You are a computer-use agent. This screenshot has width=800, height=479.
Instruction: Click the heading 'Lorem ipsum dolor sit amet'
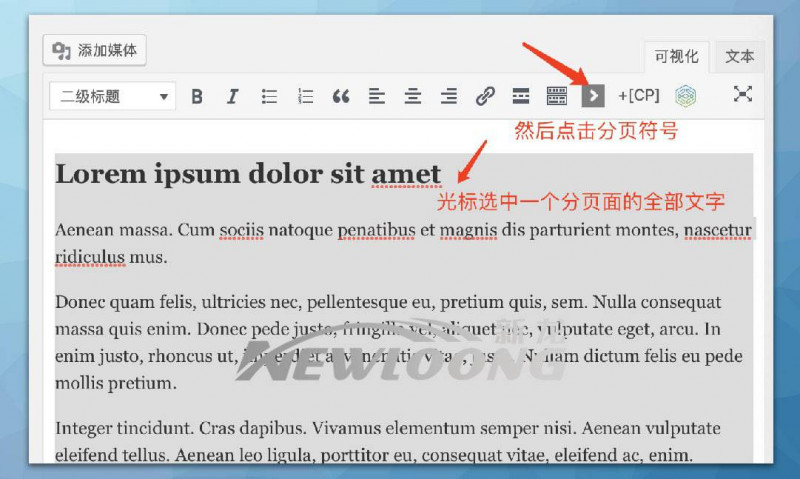[x=248, y=174]
